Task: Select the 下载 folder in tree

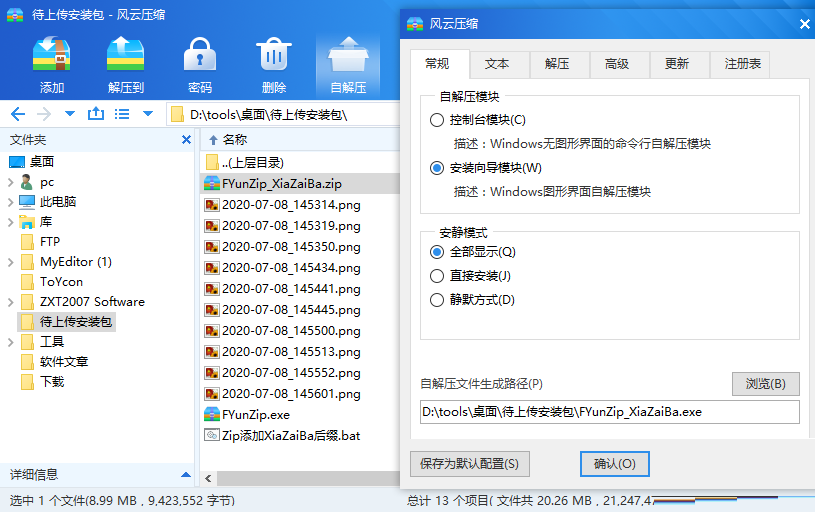Action: (x=52, y=382)
